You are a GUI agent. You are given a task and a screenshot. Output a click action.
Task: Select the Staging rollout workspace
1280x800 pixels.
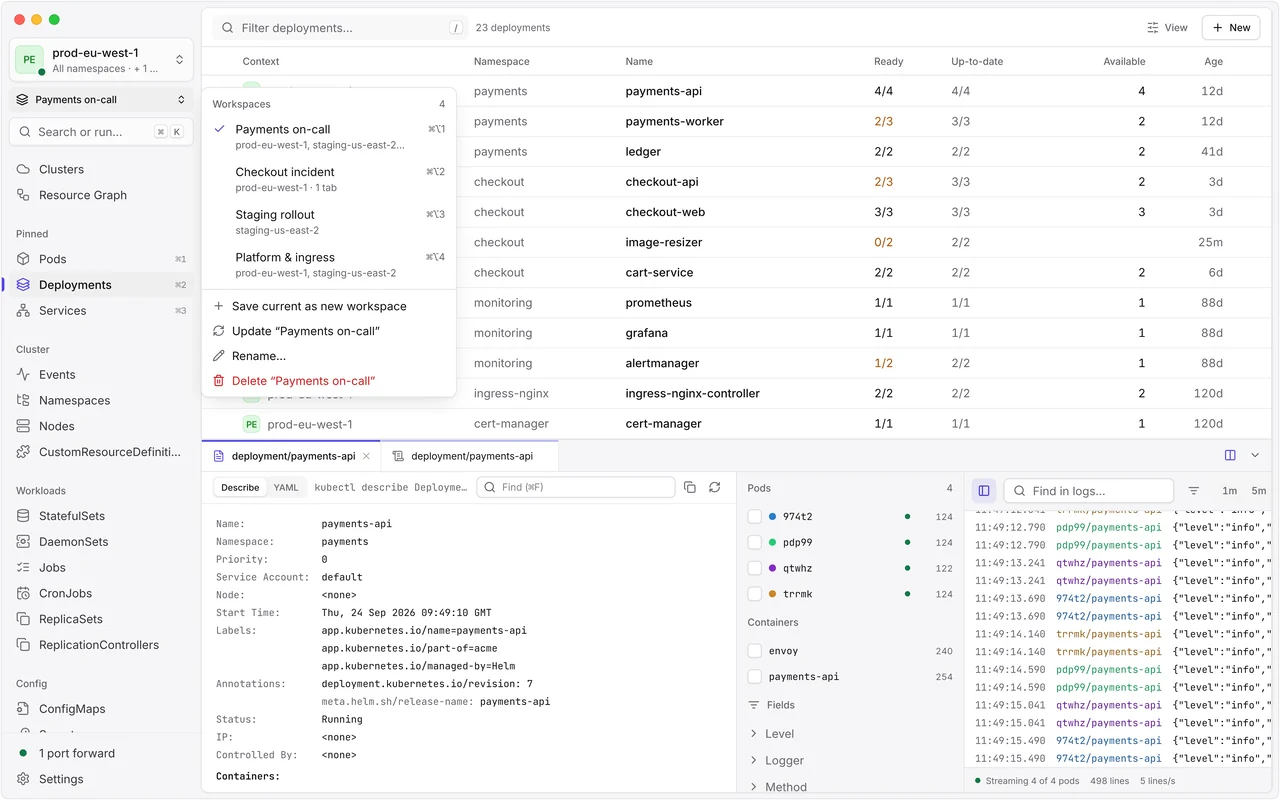329,222
